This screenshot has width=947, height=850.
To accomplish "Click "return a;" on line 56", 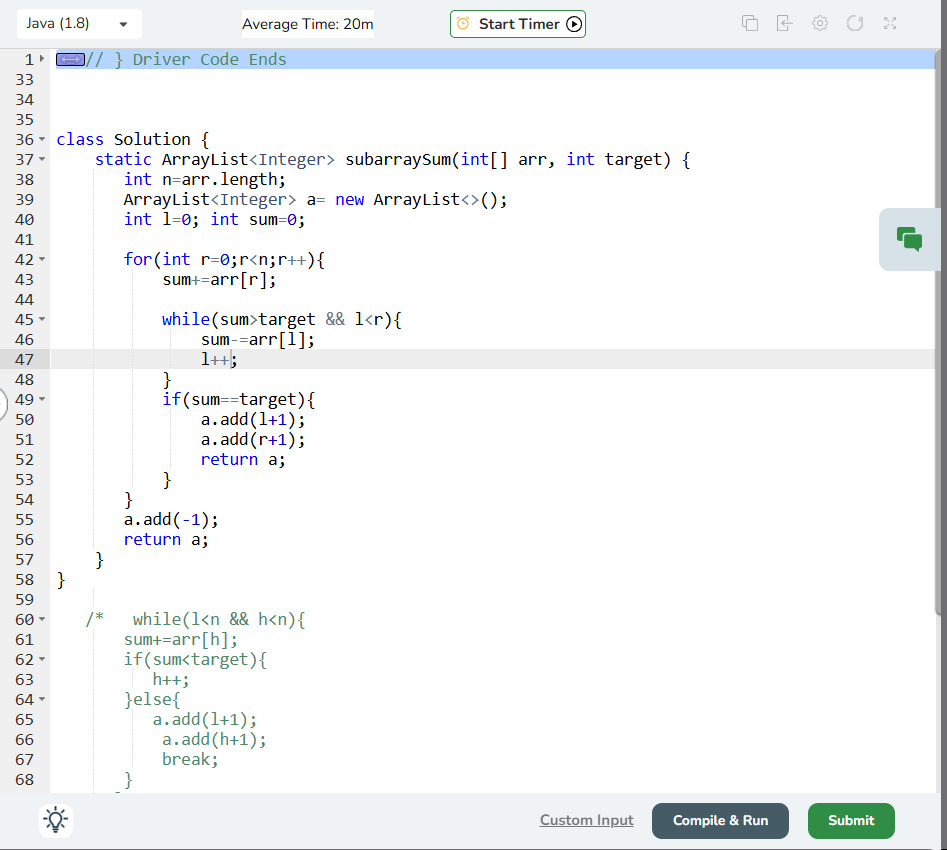I will (x=166, y=539).
